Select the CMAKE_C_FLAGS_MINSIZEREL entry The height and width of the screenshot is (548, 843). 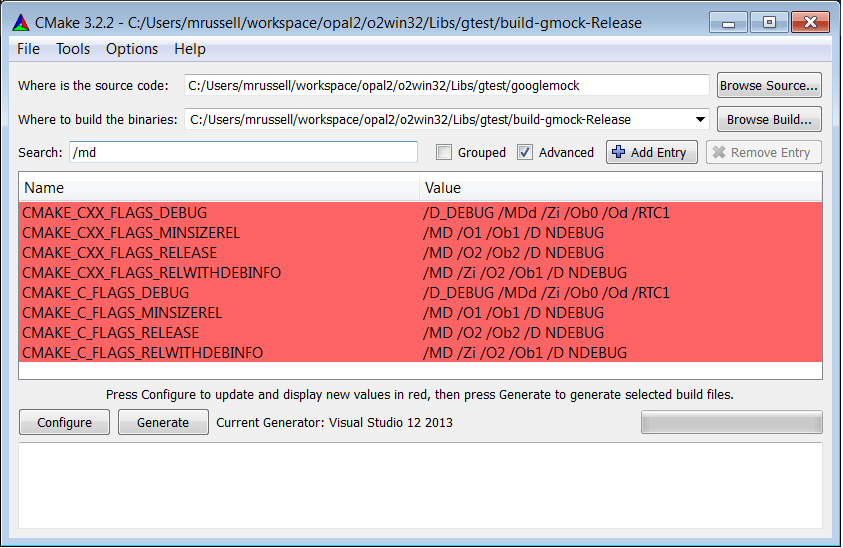point(122,312)
